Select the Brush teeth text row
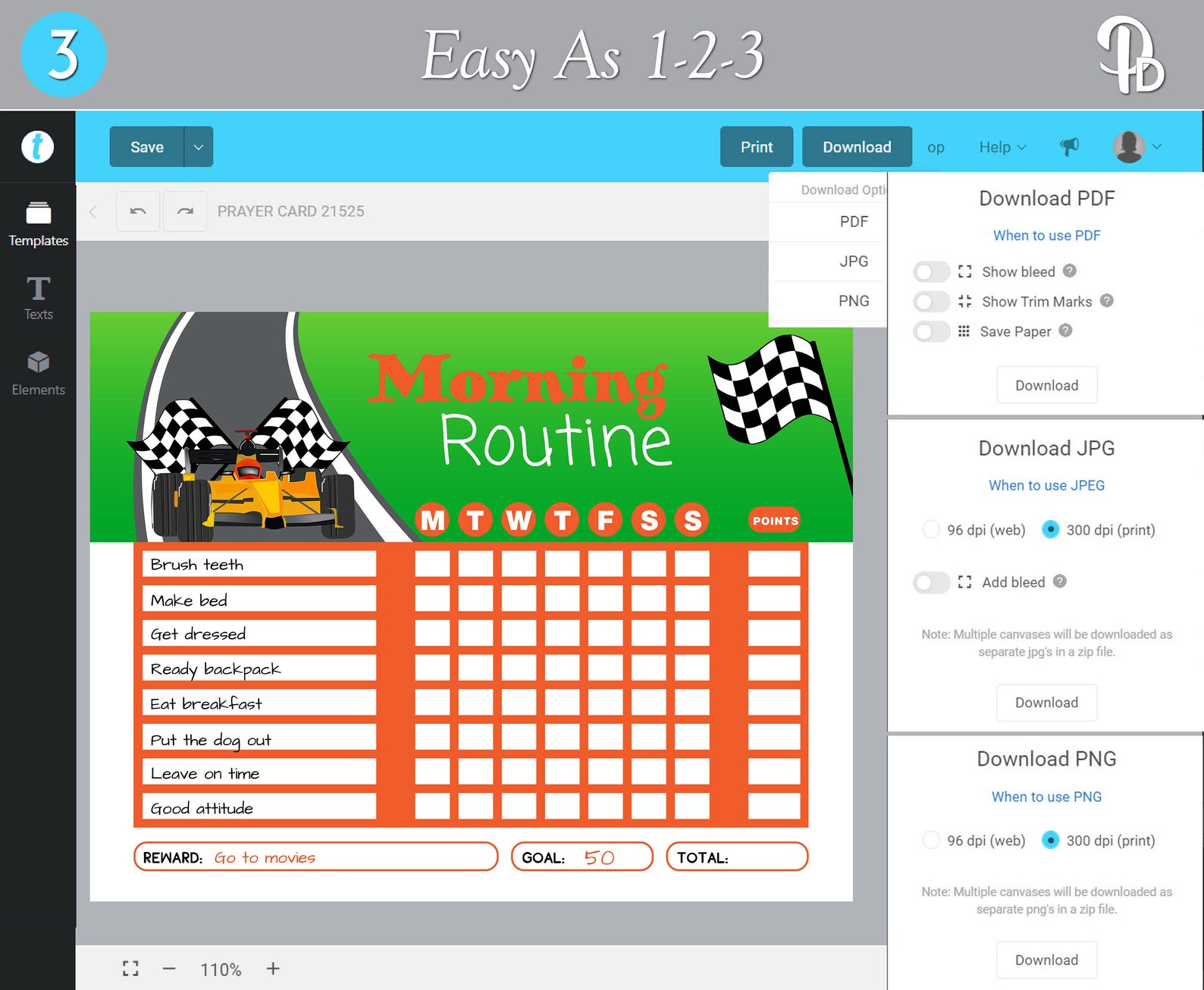The image size is (1204, 990). 259,564
